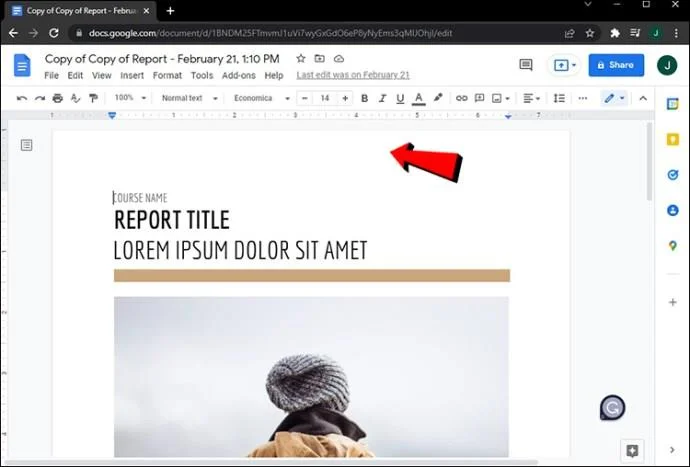The width and height of the screenshot is (690, 467).
Task: Click the line spacing icon
Action: click(x=559, y=98)
